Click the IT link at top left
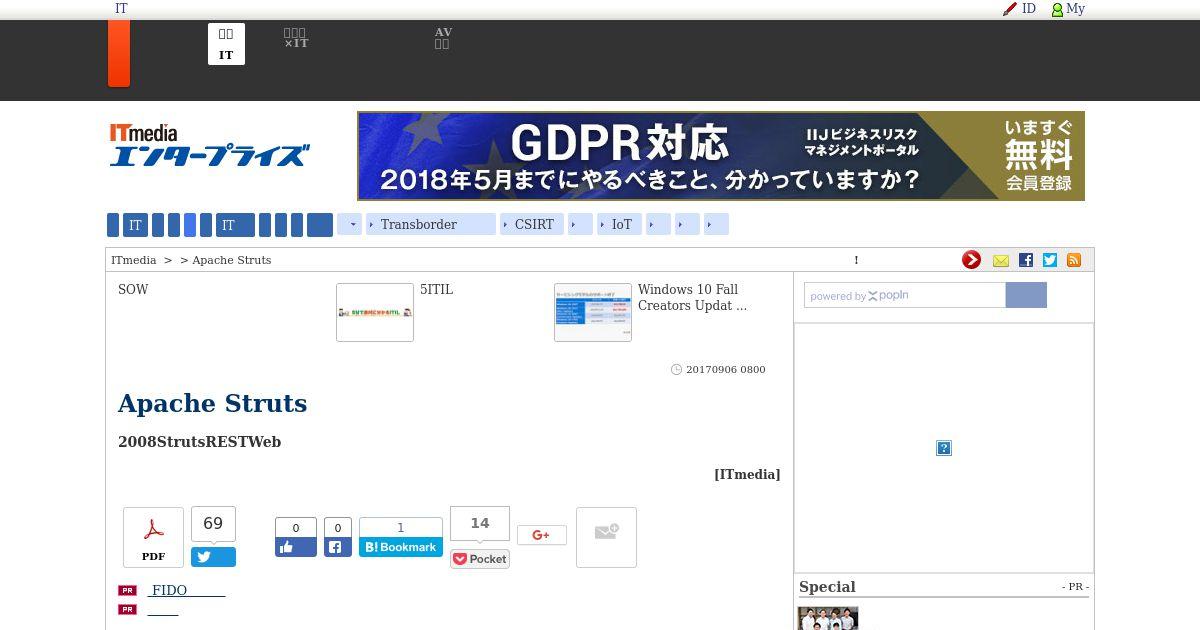Image resolution: width=1200 pixels, height=630 pixels. tap(121, 9)
